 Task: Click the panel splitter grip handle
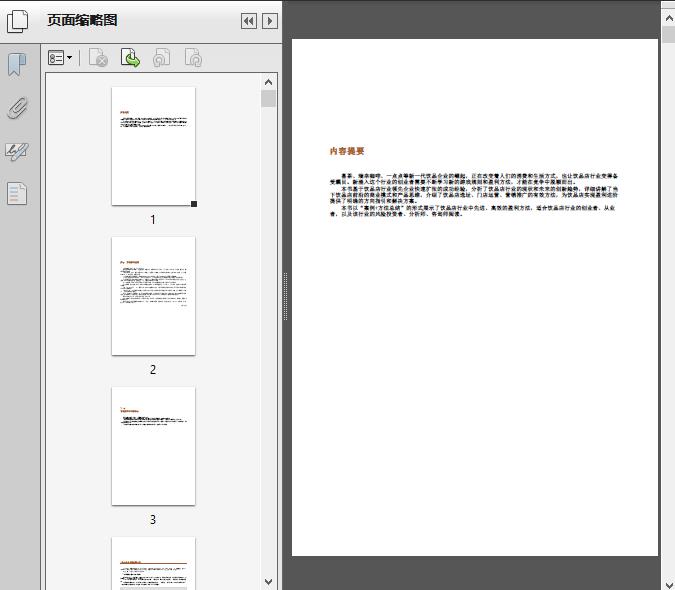(285, 297)
